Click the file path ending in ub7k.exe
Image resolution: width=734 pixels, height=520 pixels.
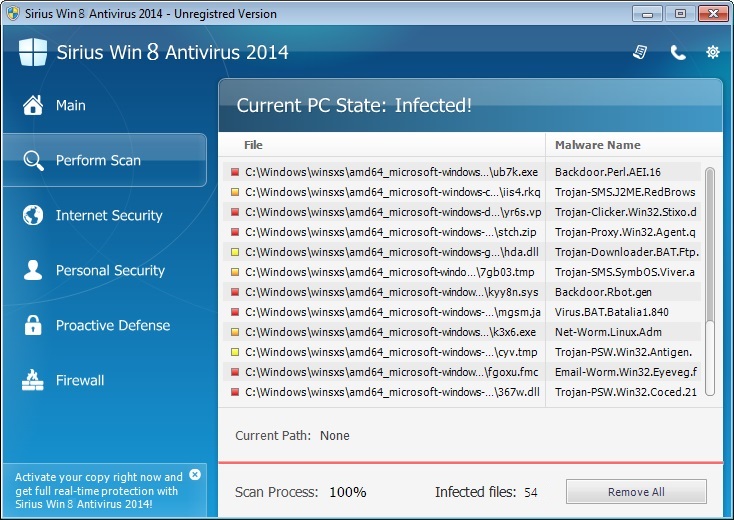pyautogui.click(x=391, y=172)
